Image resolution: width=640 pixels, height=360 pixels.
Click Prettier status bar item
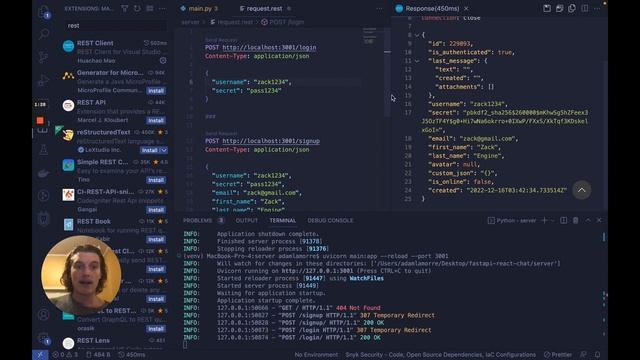click(558, 355)
